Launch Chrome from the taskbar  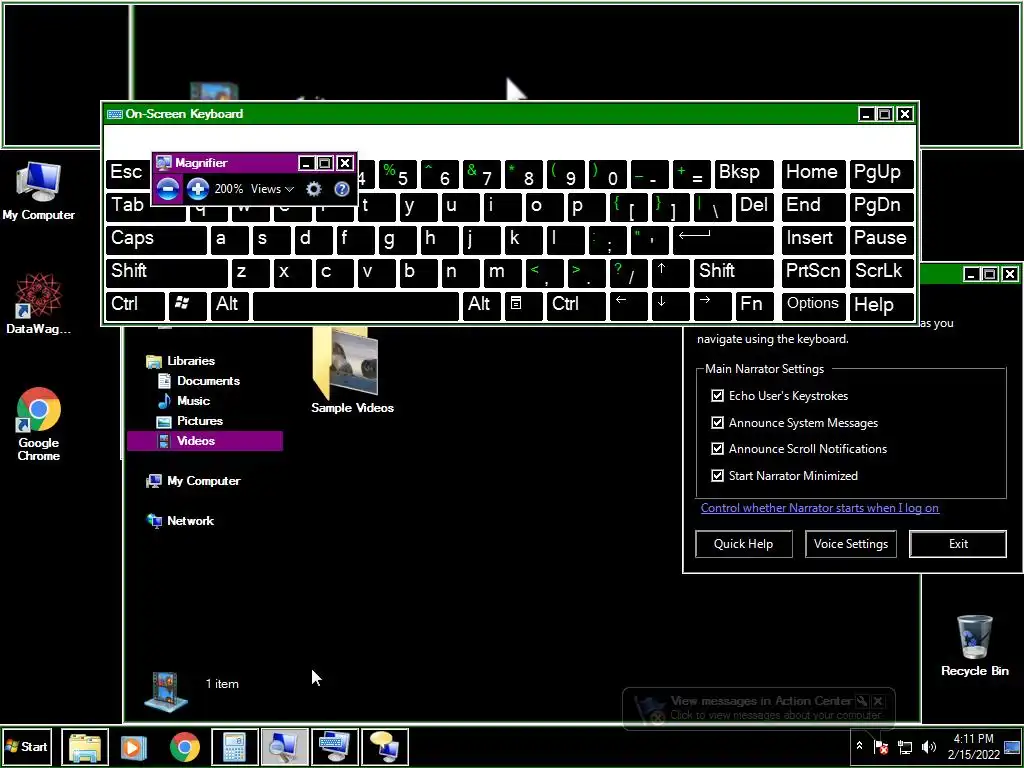185,746
